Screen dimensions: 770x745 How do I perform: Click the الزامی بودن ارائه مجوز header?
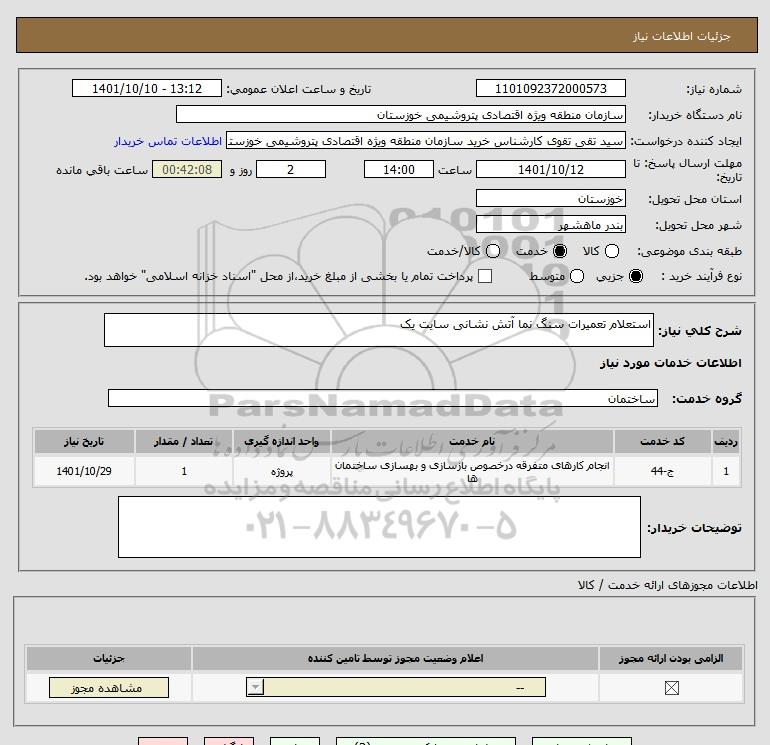pyautogui.click(x=671, y=658)
